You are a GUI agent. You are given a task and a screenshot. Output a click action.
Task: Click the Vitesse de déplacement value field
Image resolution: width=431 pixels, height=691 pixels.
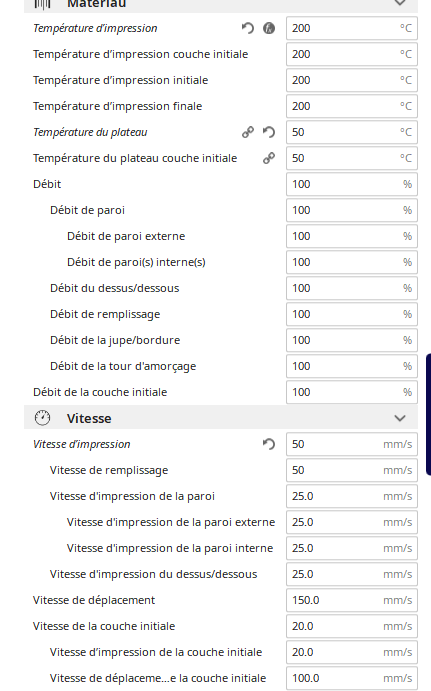pos(352,600)
